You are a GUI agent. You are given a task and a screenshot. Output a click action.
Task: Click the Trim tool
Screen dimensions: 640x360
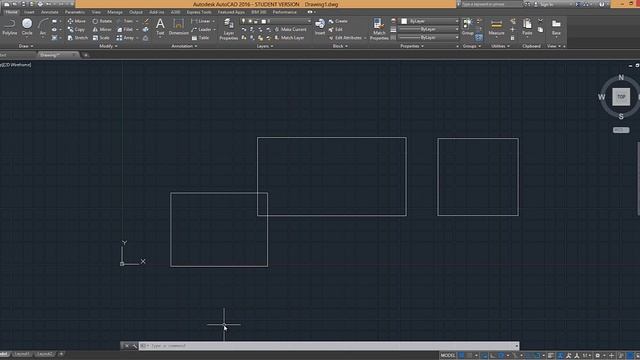(125, 21)
